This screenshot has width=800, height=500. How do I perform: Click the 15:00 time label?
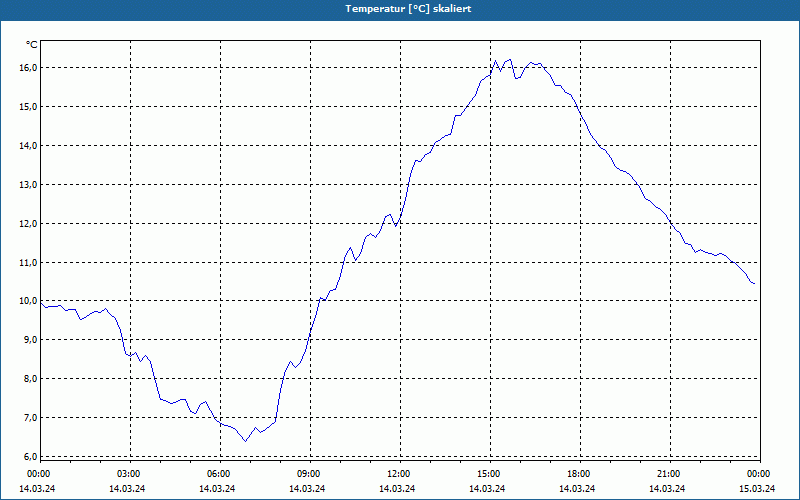(489, 474)
